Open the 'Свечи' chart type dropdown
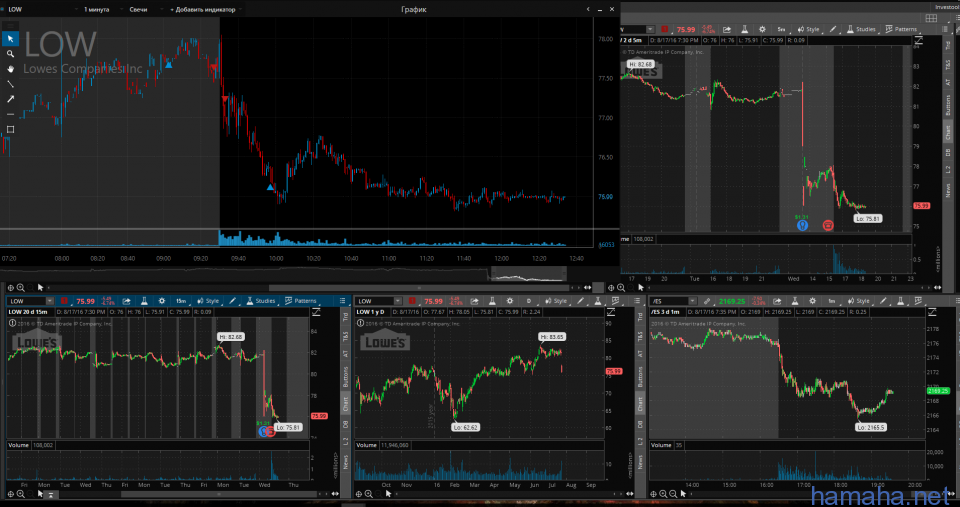Viewport: 960px width, 507px height. click(x=144, y=9)
